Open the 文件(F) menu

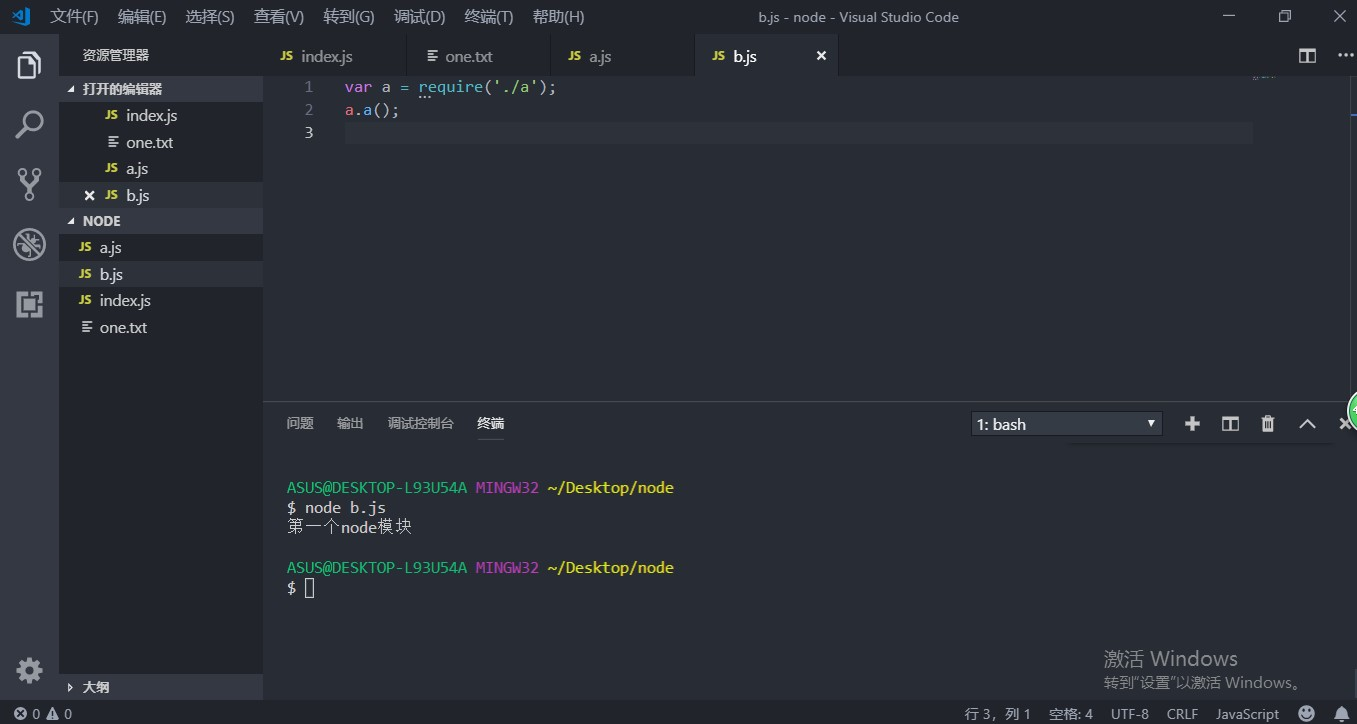pyautogui.click(x=74, y=17)
